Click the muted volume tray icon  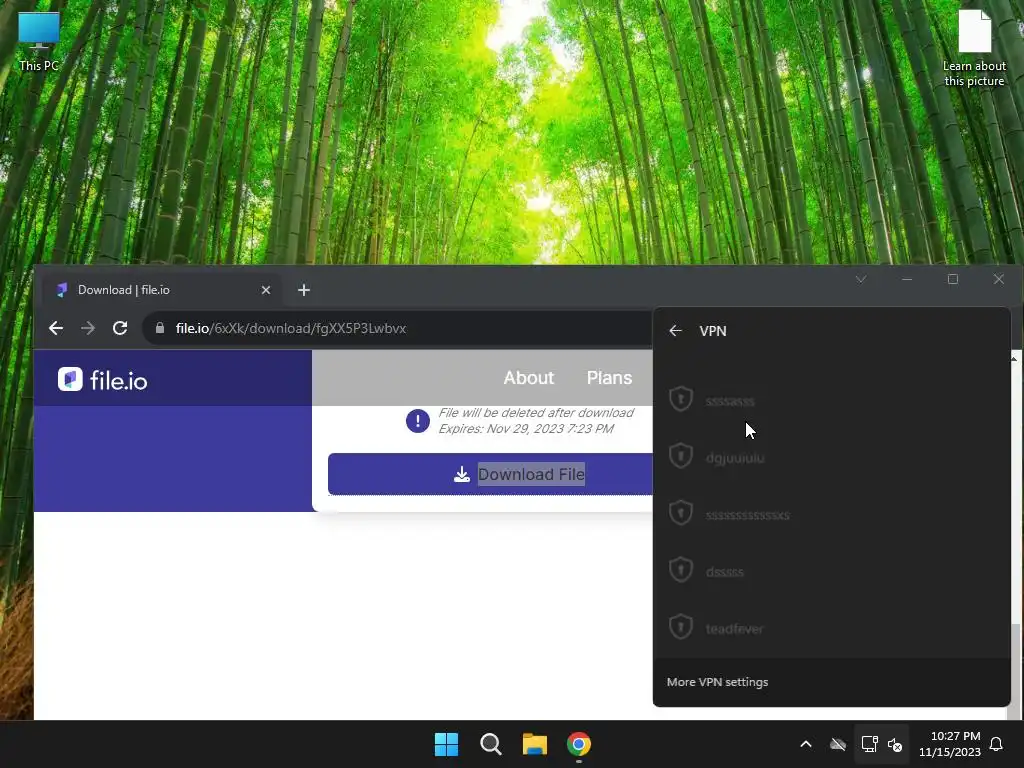(x=895, y=744)
